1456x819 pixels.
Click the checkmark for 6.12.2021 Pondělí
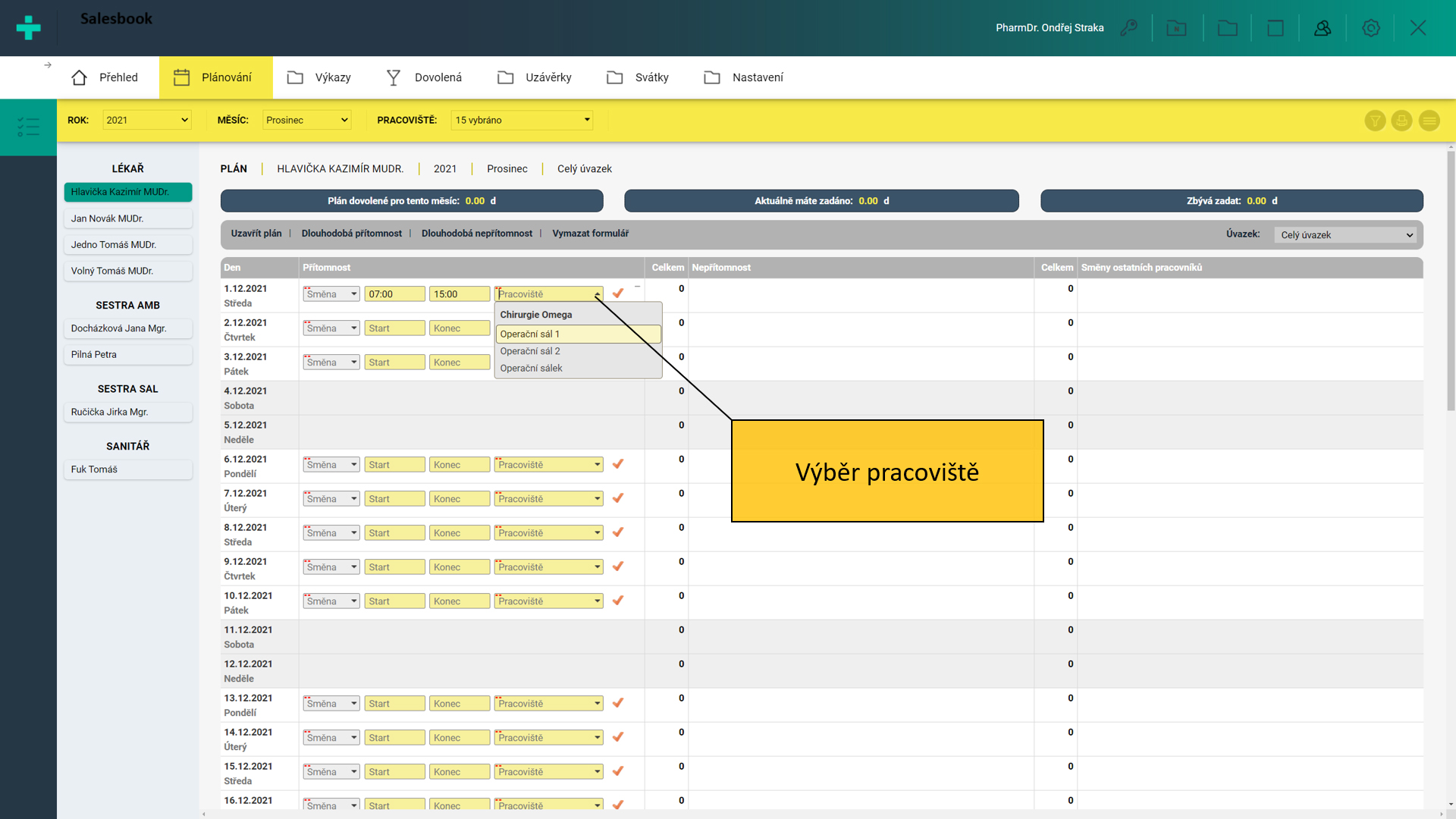(x=618, y=464)
